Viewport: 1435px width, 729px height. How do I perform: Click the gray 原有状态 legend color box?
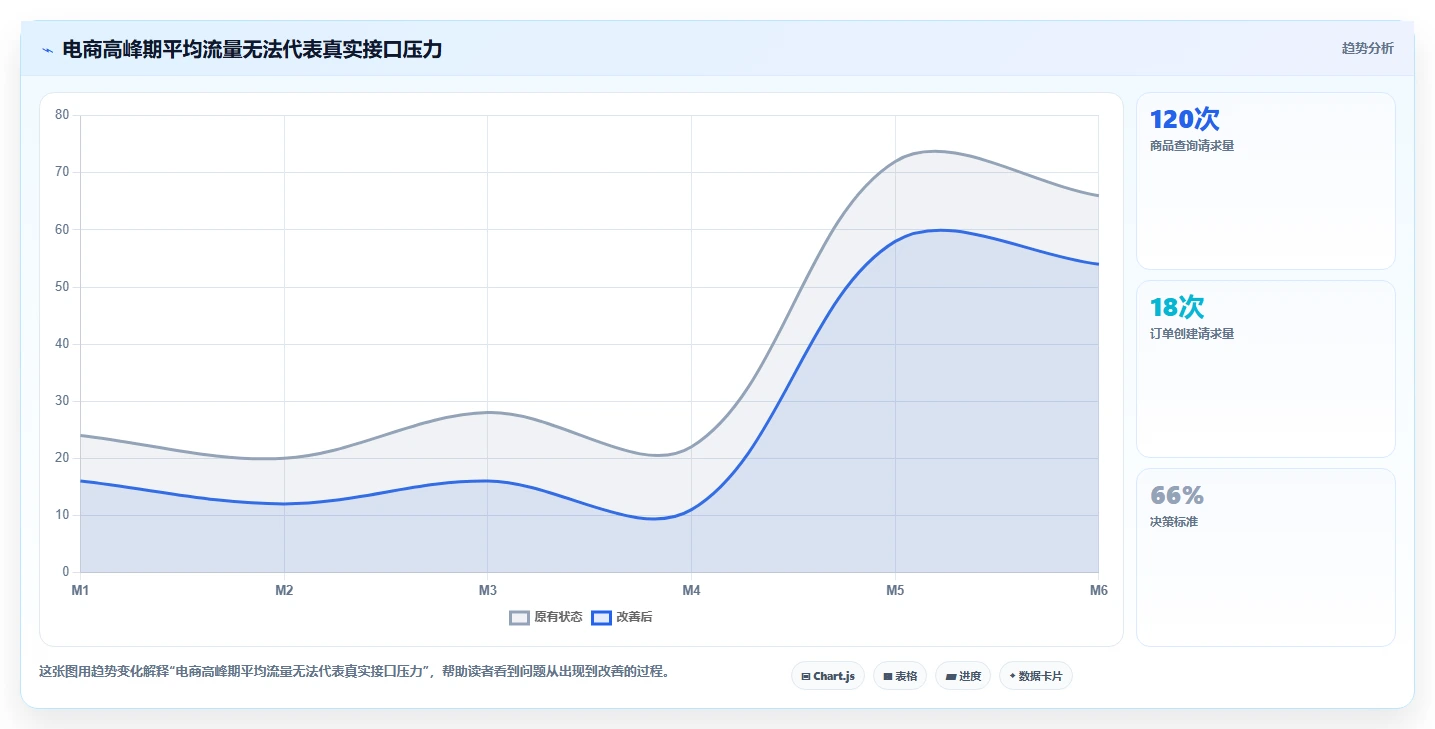[519, 618]
